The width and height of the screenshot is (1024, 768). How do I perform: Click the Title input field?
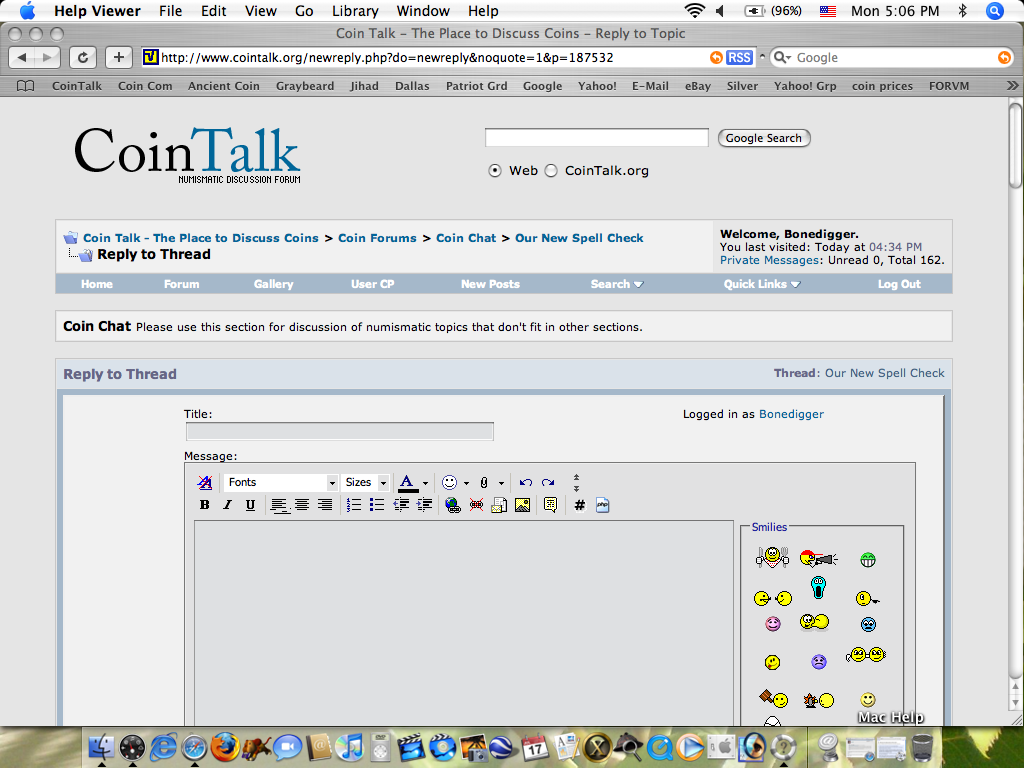[x=340, y=431]
